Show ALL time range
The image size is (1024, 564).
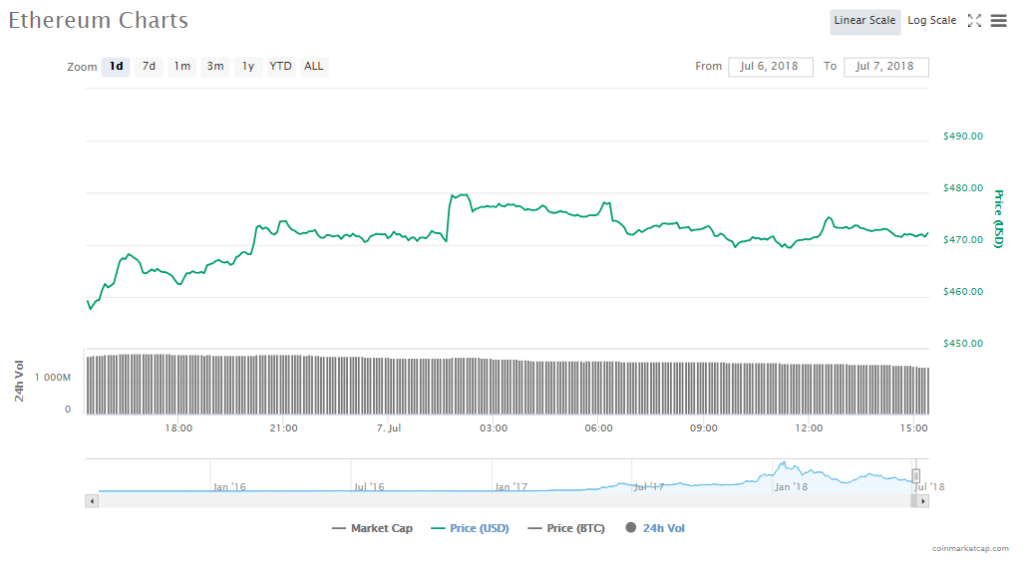click(x=314, y=67)
